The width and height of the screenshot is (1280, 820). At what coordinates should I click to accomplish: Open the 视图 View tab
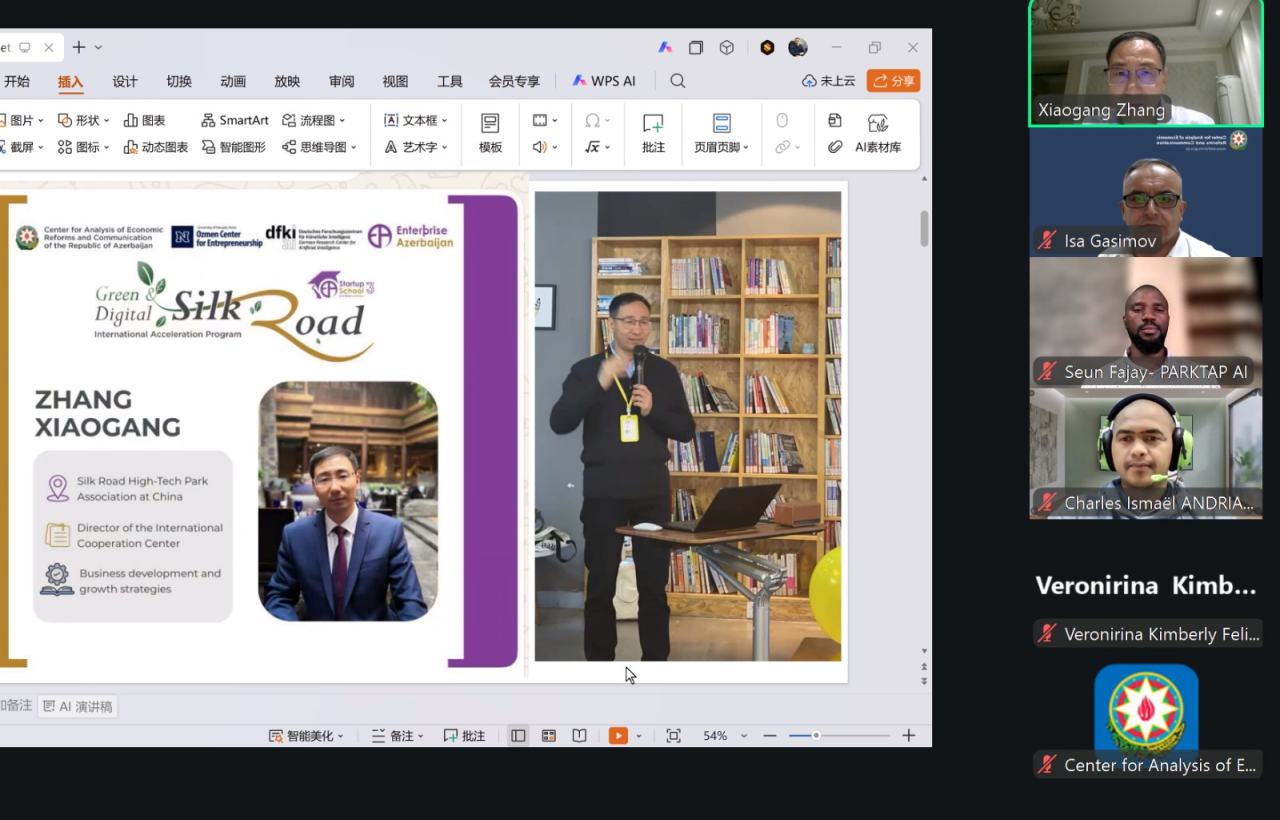click(x=395, y=81)
